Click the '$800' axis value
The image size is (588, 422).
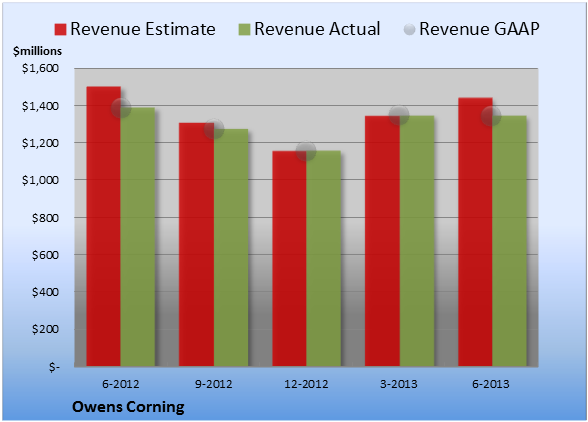coord(45,218)
